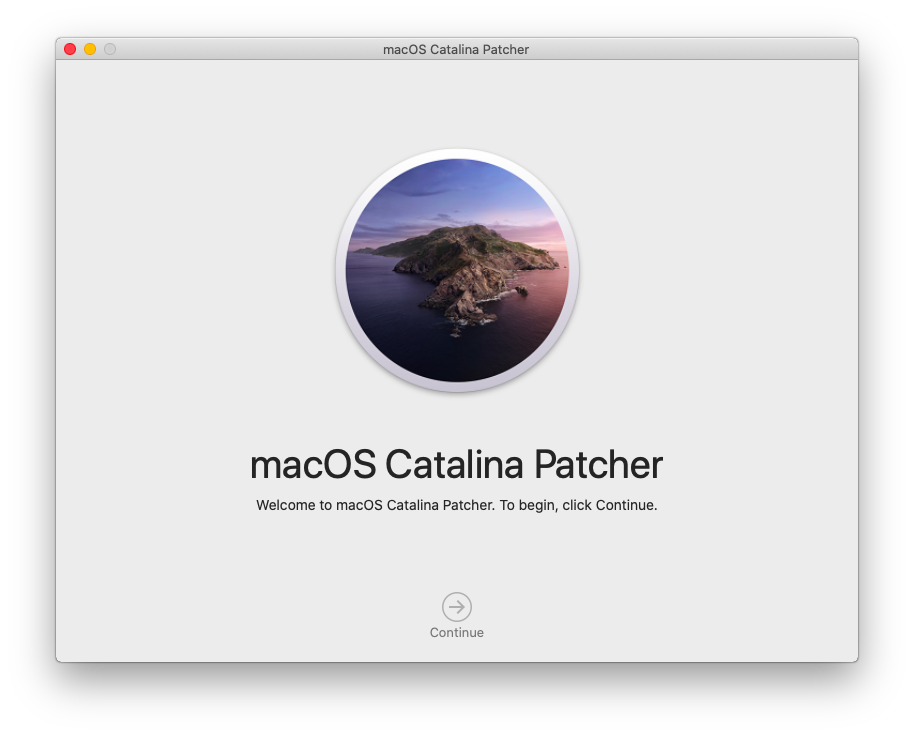Click the word "macOS" in the large heading
Viewport: 914px width, 736px height.
[312, 465]
